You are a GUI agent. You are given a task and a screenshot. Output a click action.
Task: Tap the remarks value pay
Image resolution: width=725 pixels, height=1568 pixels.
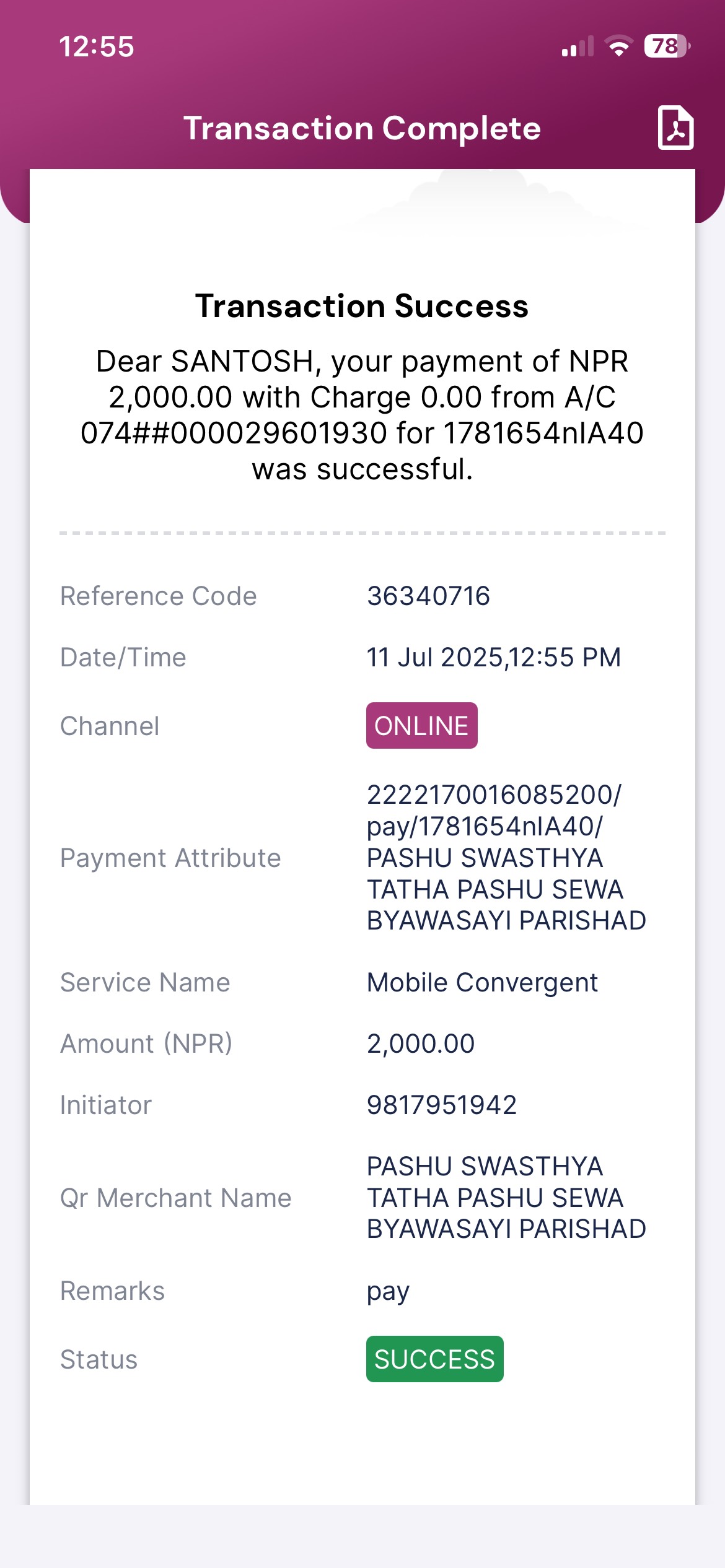tap(388, 1292)
